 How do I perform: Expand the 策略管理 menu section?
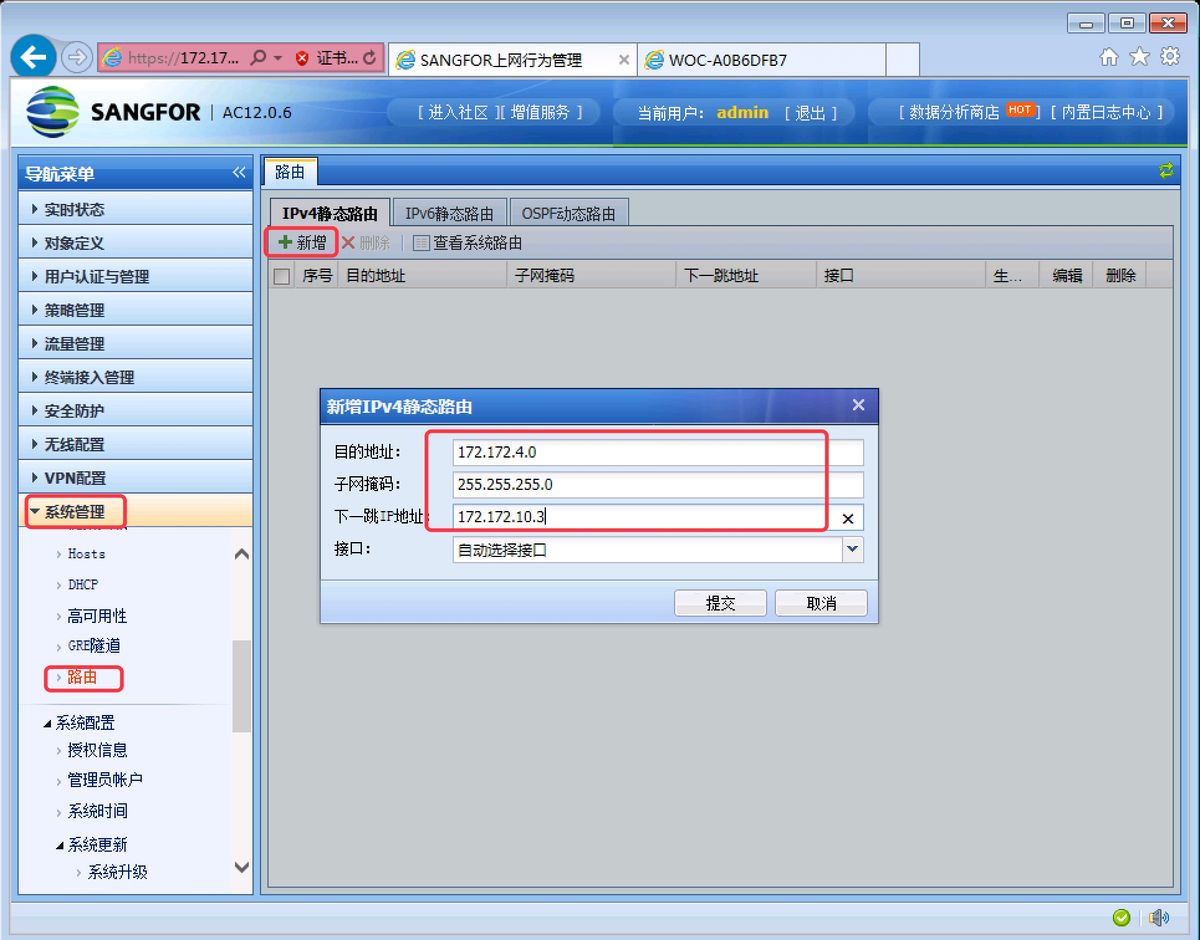[135, 310]
